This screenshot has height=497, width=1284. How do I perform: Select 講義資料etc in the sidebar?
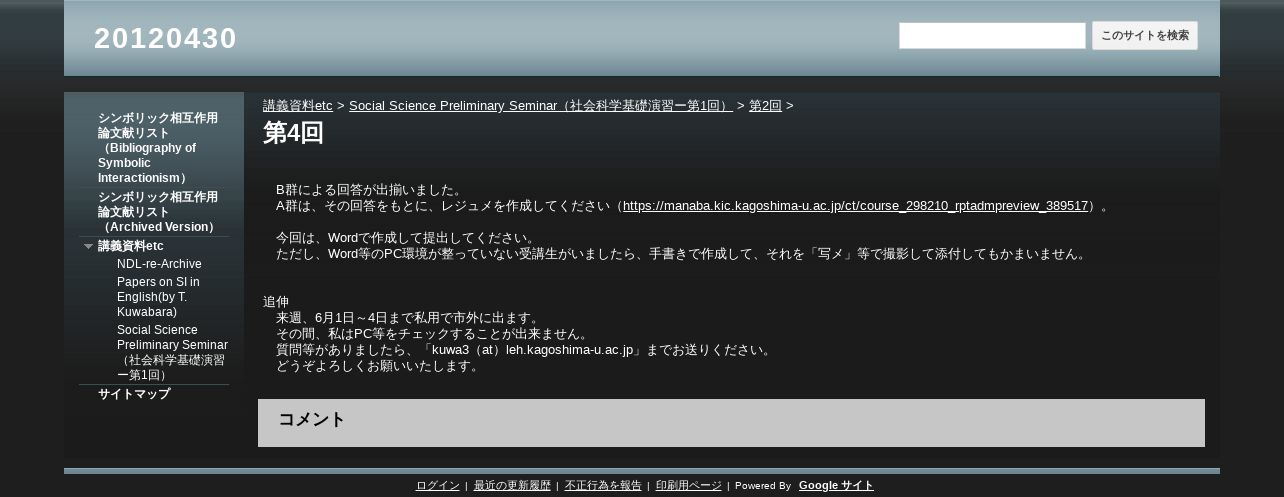[x=131, y=246]
